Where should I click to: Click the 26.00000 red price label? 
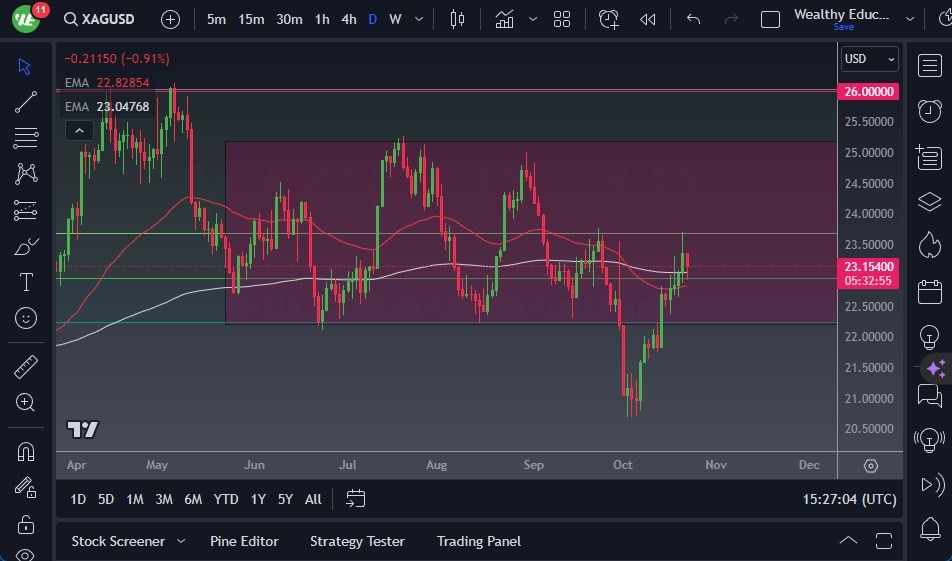tap(869, 91)
